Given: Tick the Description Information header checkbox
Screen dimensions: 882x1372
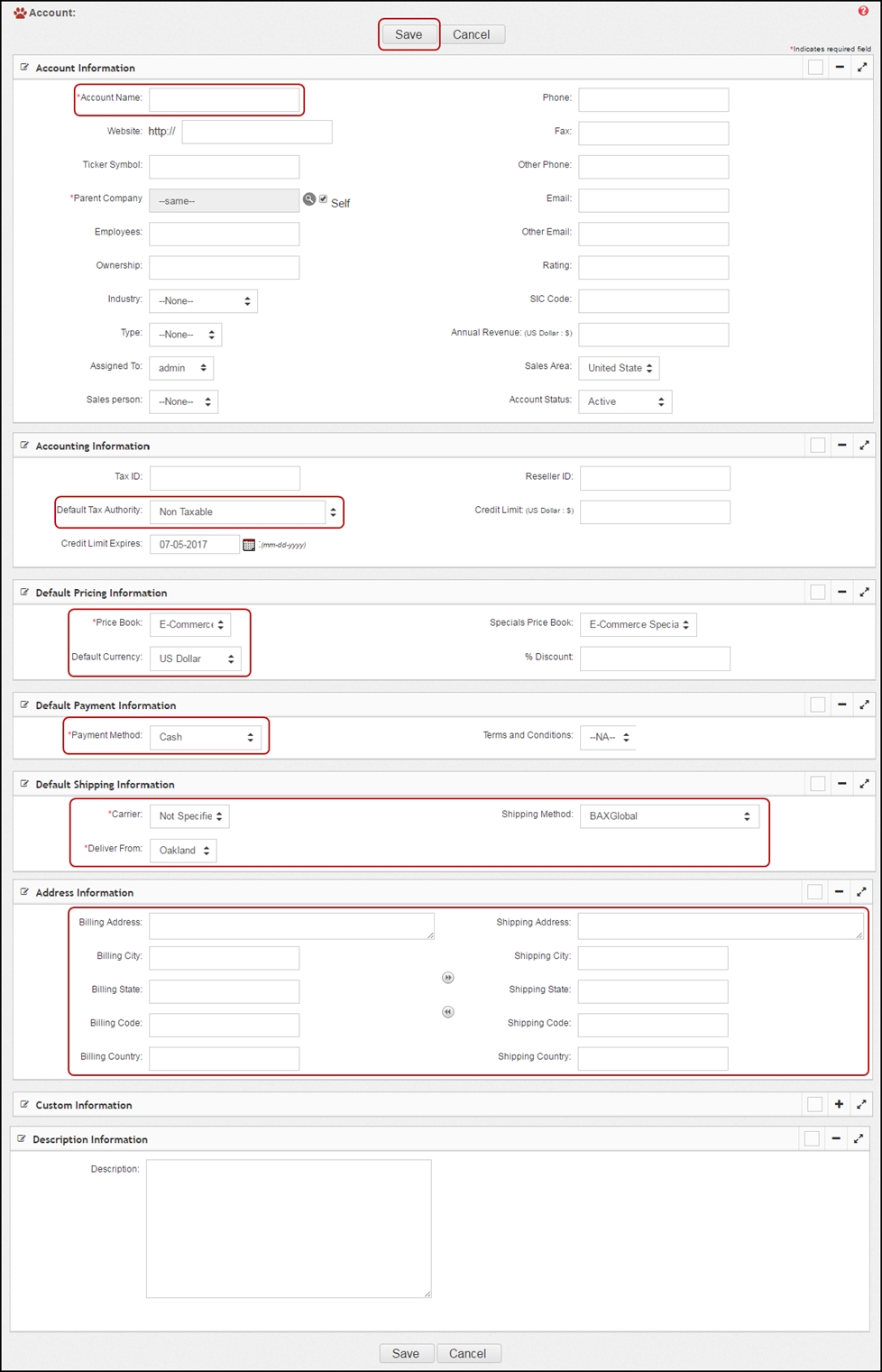Looking at the screenshot, I should (812, 1138).
